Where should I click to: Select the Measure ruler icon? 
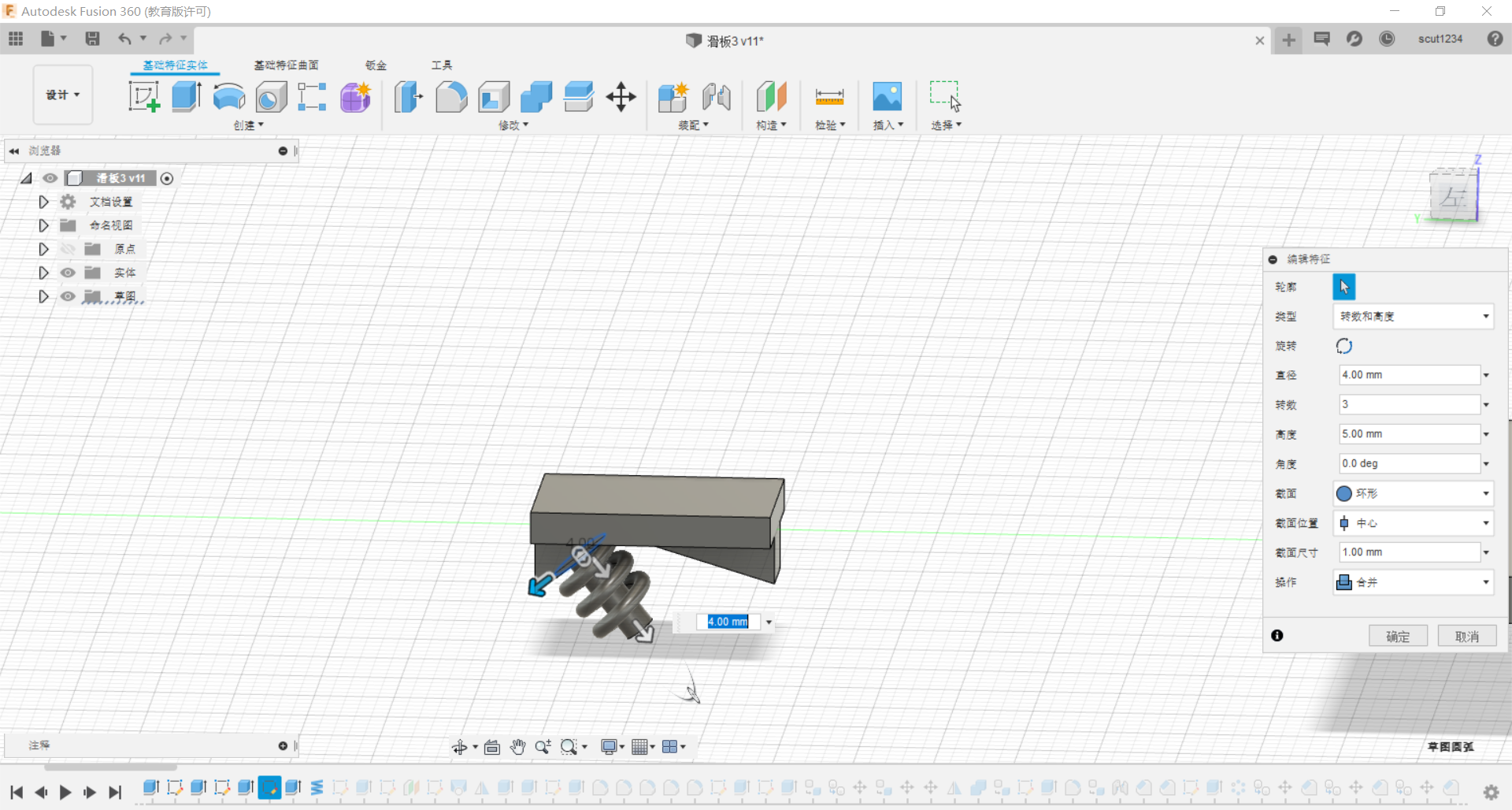829,97
